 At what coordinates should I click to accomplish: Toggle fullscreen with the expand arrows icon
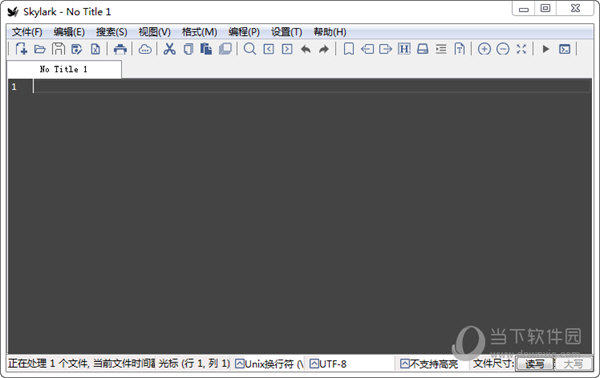[521, 49]
